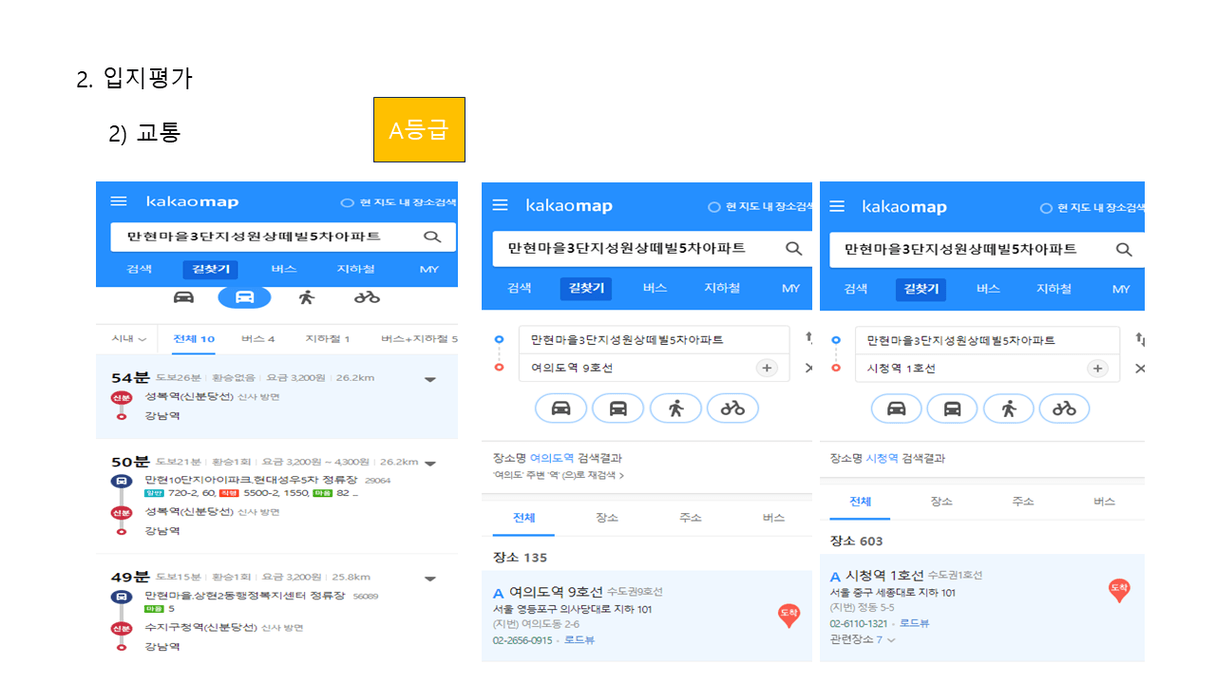Open hamburger menu in the 여의도역 panel
Image resolution: width=1216 pixels, height=684 pixels.
pos(500,205)
